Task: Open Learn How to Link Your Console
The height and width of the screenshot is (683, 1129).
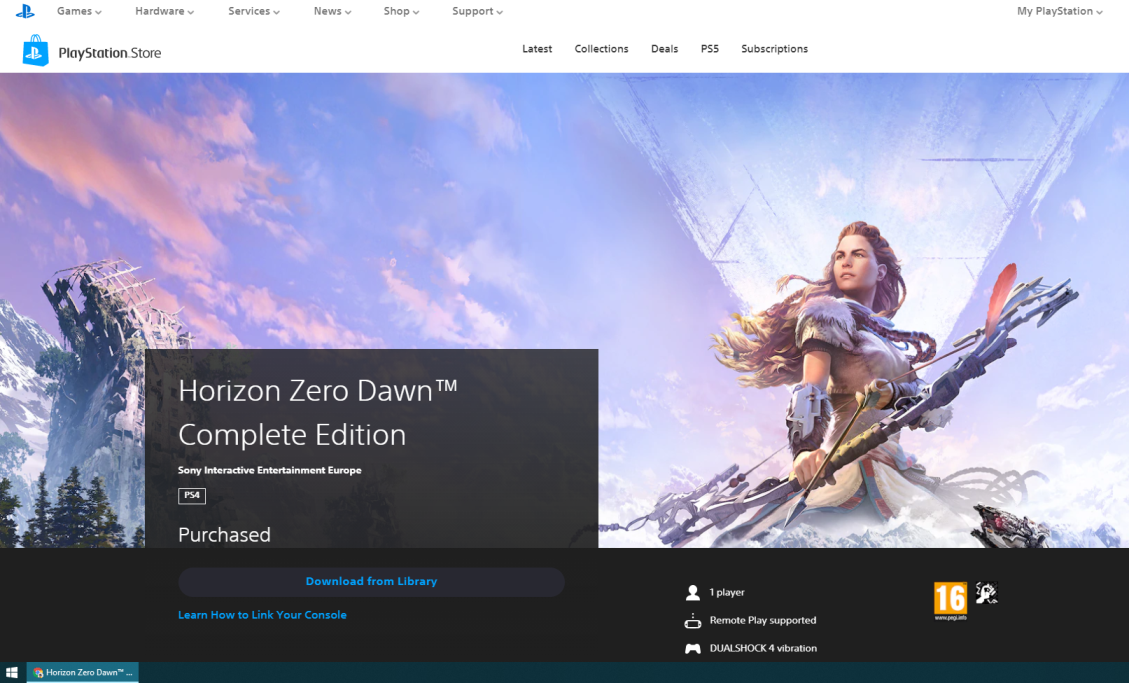Action: [262, 615]
